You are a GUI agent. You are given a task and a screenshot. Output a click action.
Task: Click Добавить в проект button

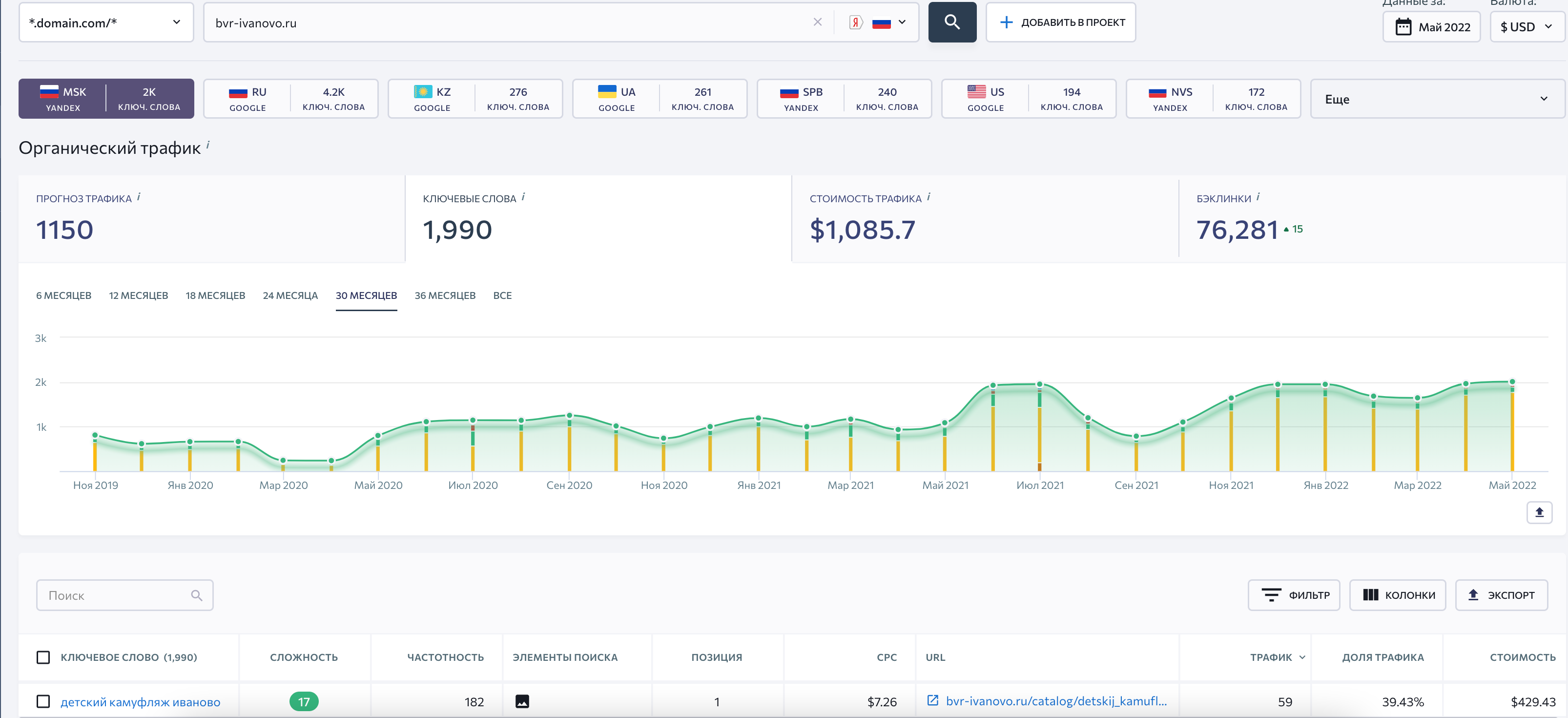click(x=1060, y=22)
